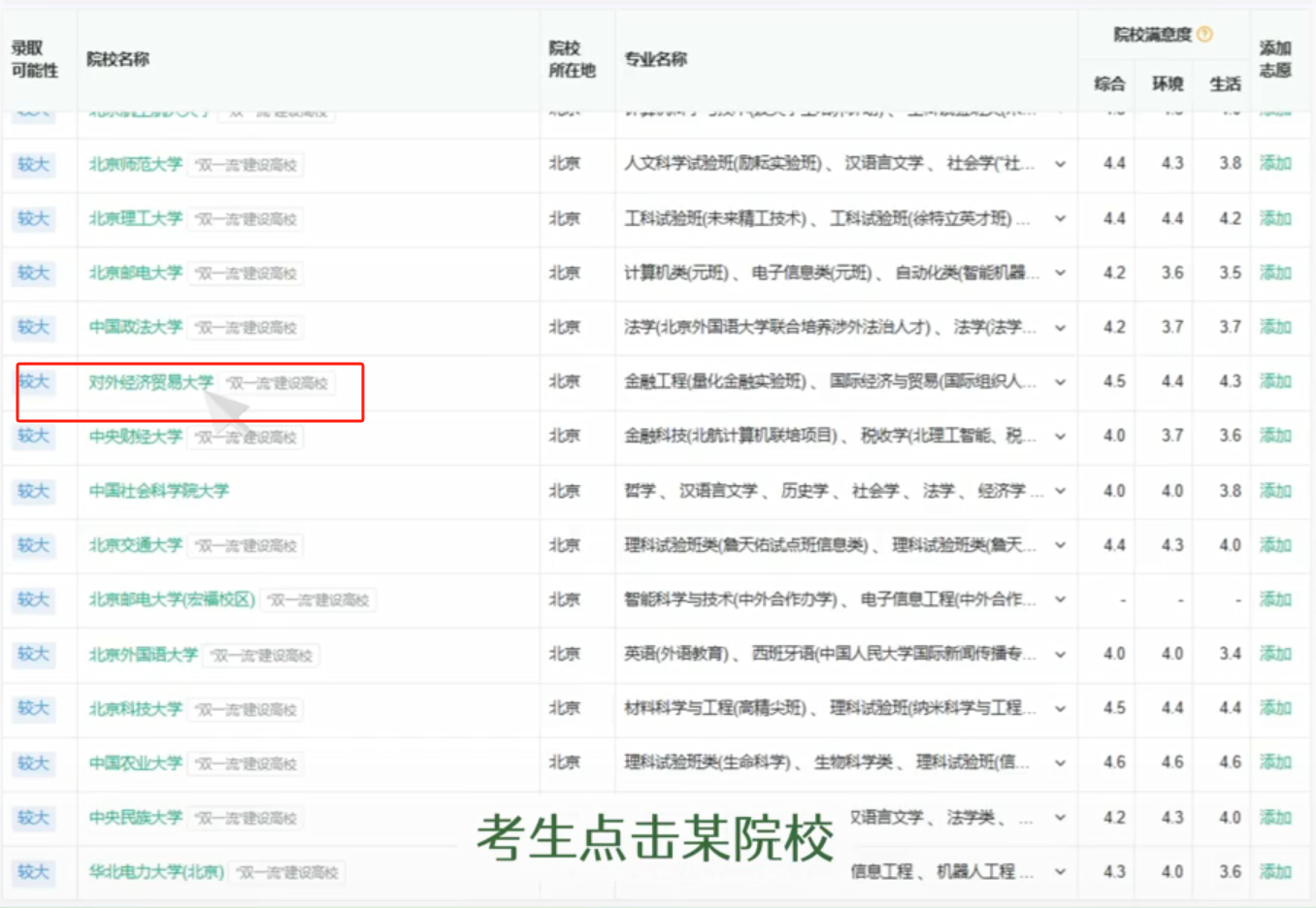1316x908 pixels.
Task: Click the 环境 satisfaction sub-header
Action: click(1168, 84)
